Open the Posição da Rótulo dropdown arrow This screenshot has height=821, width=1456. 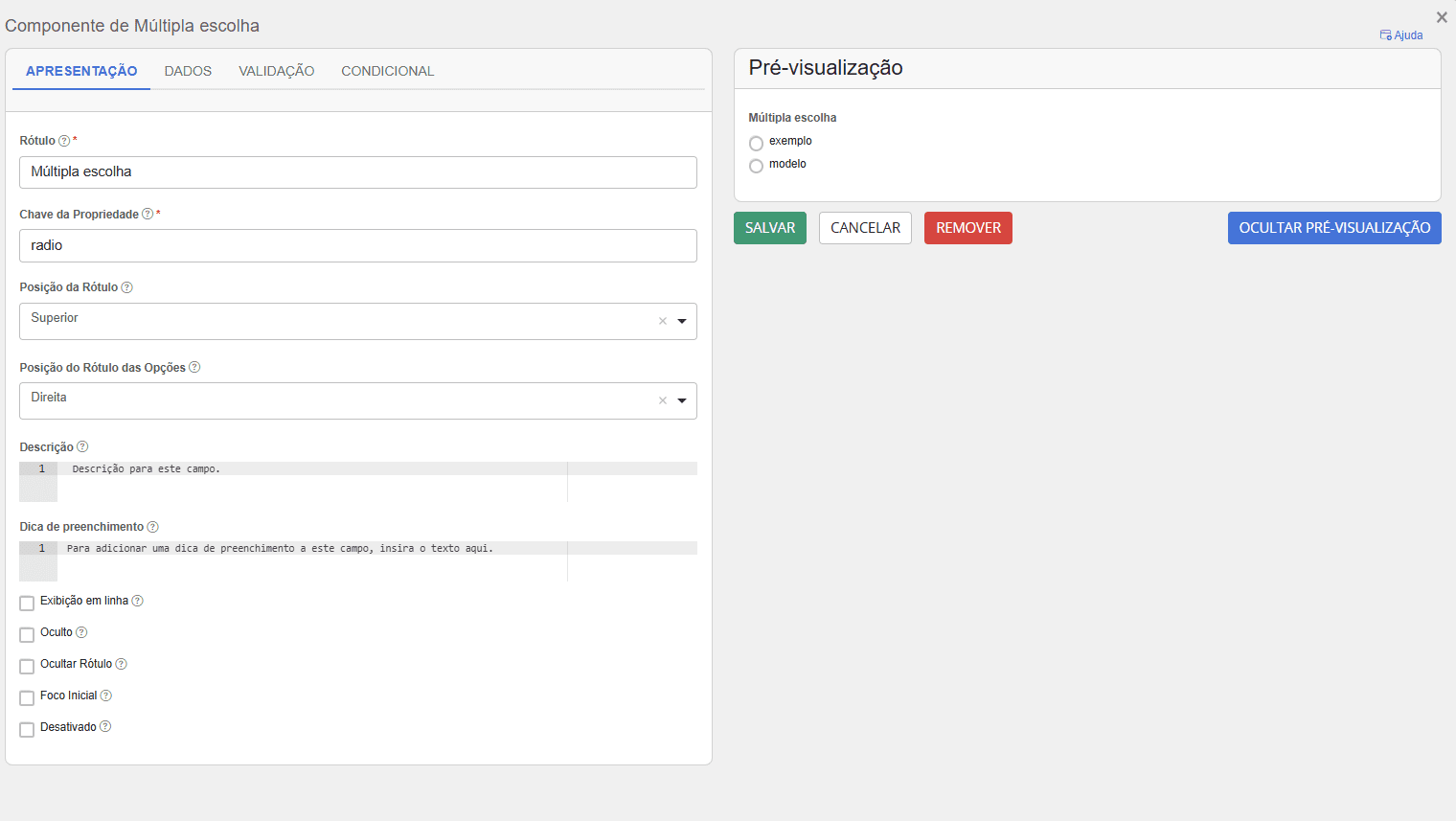pos(682,321)
